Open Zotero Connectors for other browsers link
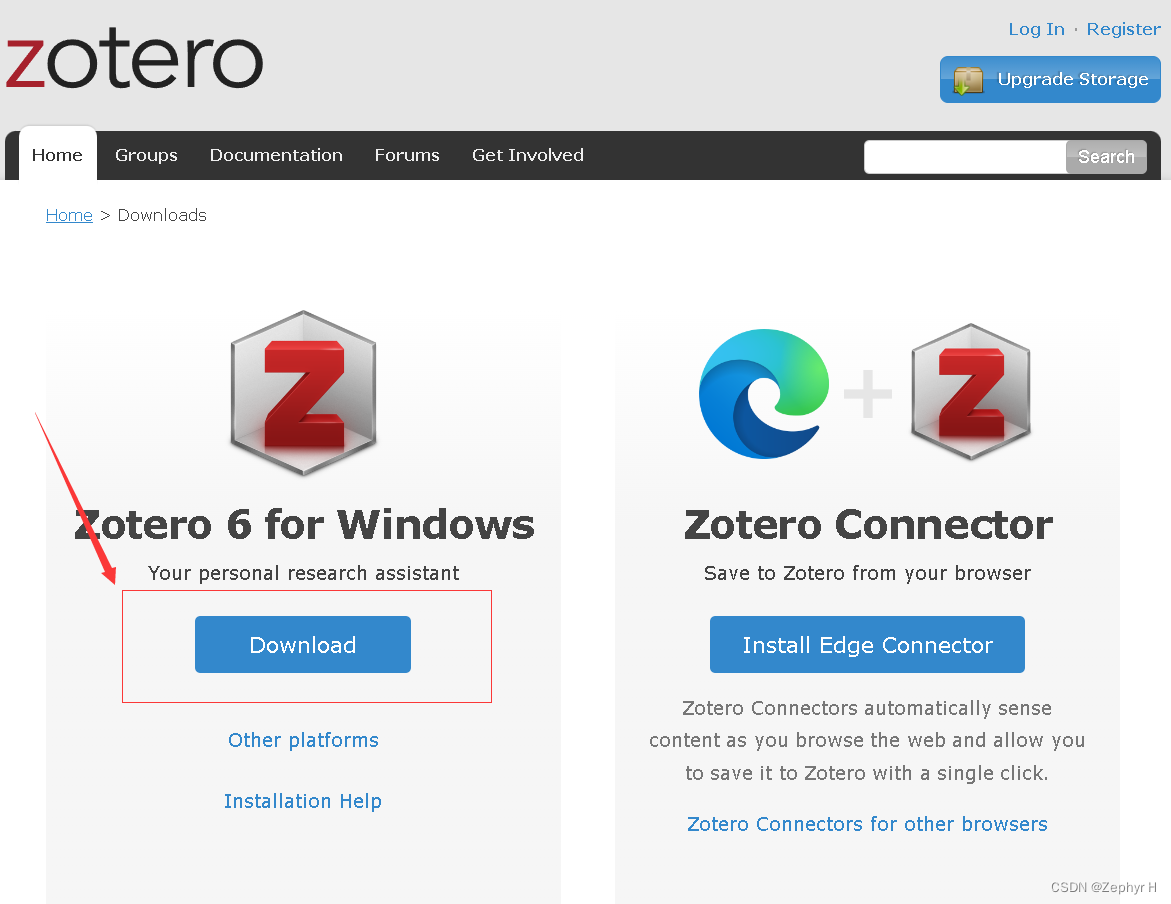This screenshot has width=1171, height=904. (x=867, y=823)
